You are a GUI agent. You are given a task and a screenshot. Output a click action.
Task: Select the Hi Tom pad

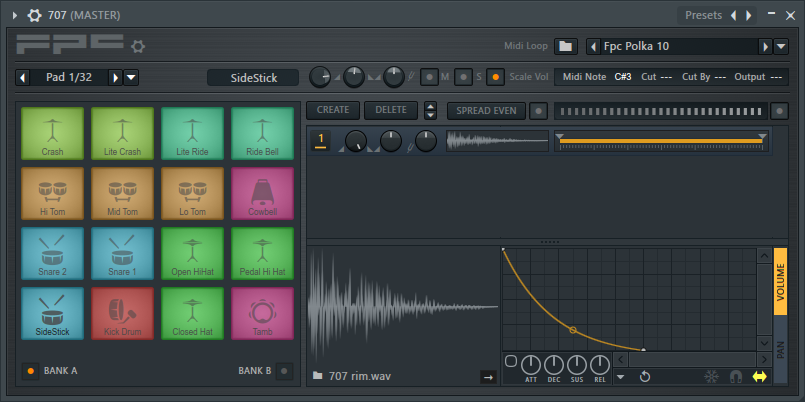point(52,194)
